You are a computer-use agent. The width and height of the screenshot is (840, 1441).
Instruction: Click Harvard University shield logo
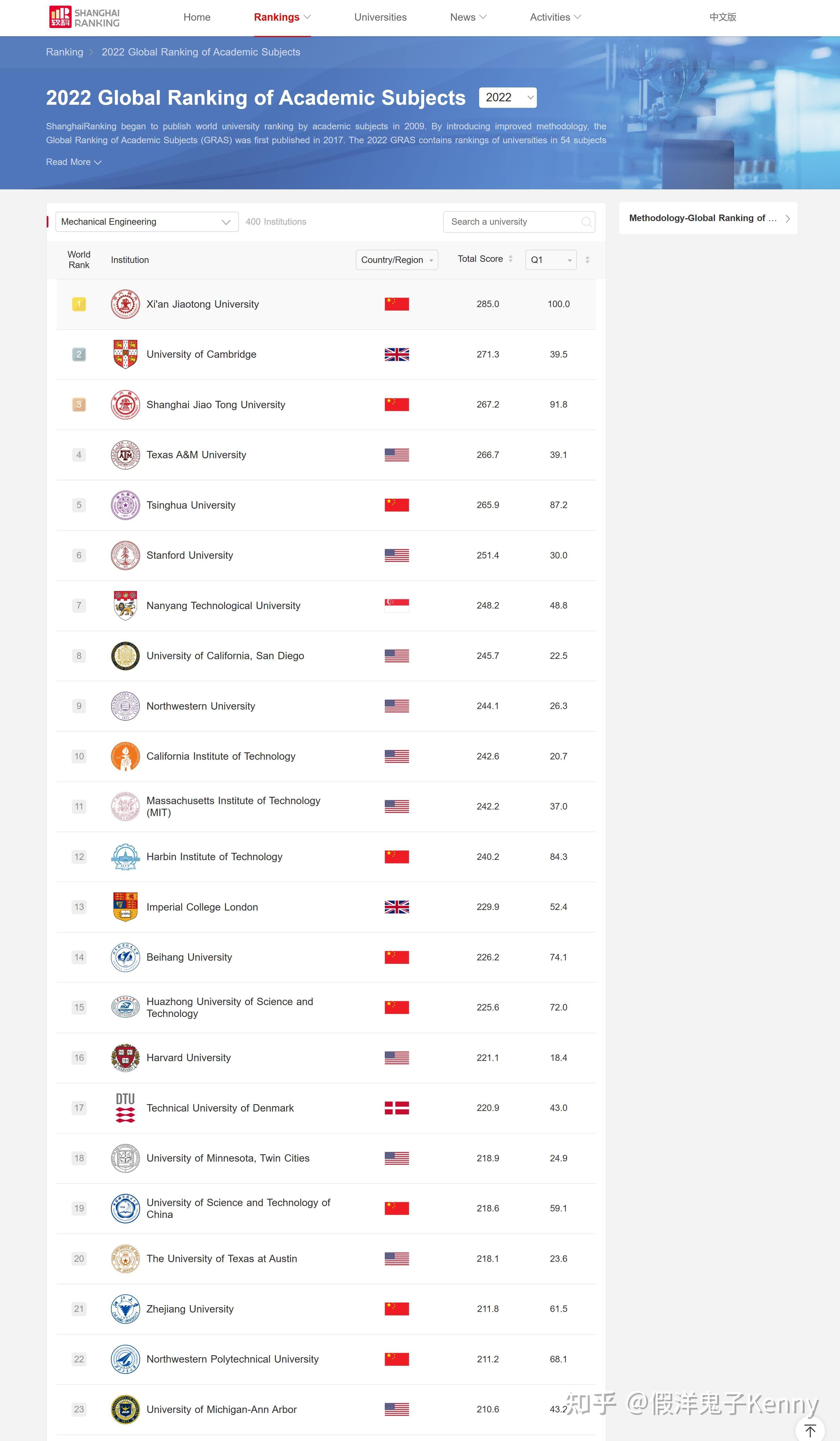(x=125, y=1057)
